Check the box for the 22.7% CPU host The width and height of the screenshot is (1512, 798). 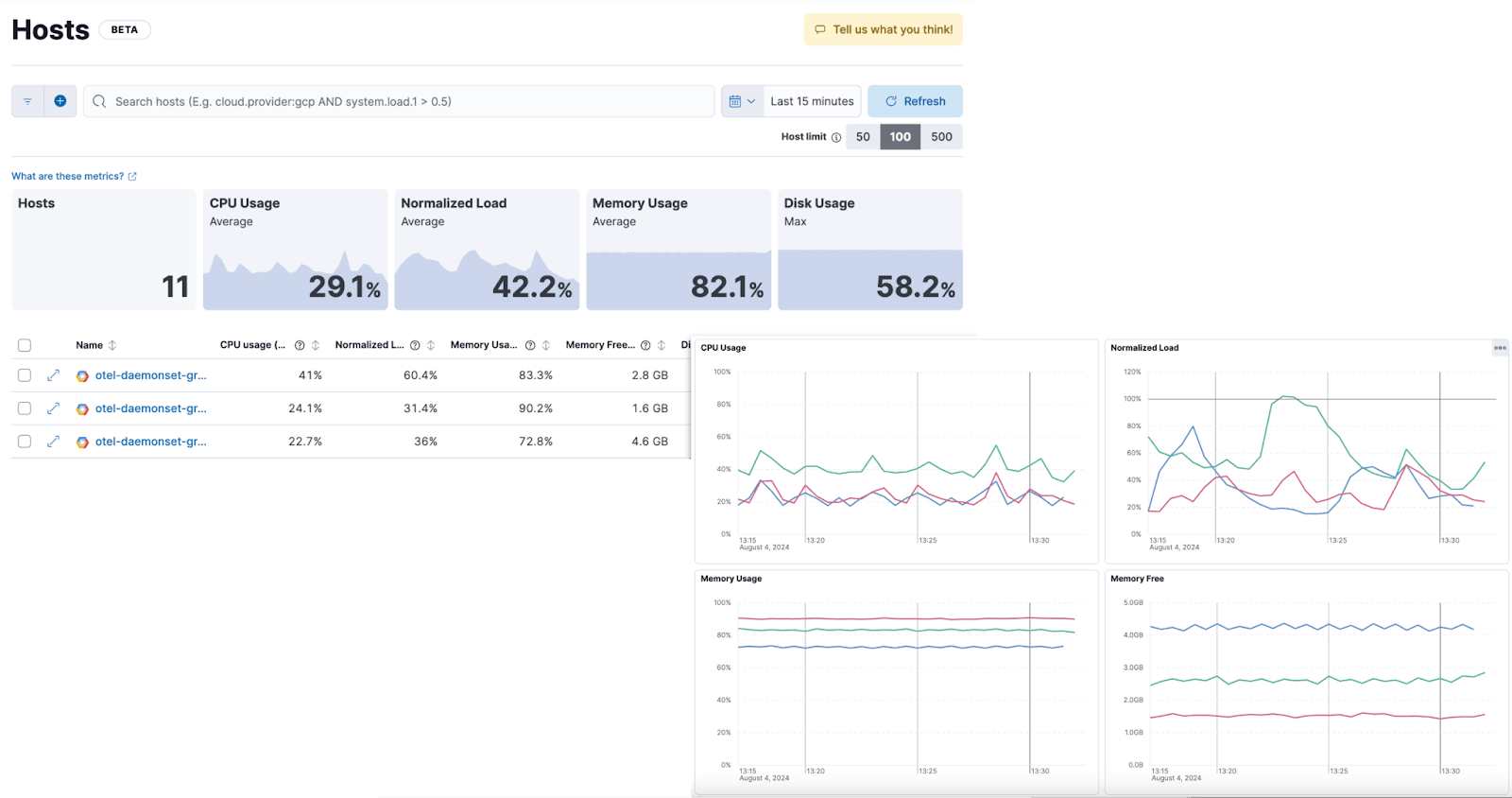coord(25,442)
